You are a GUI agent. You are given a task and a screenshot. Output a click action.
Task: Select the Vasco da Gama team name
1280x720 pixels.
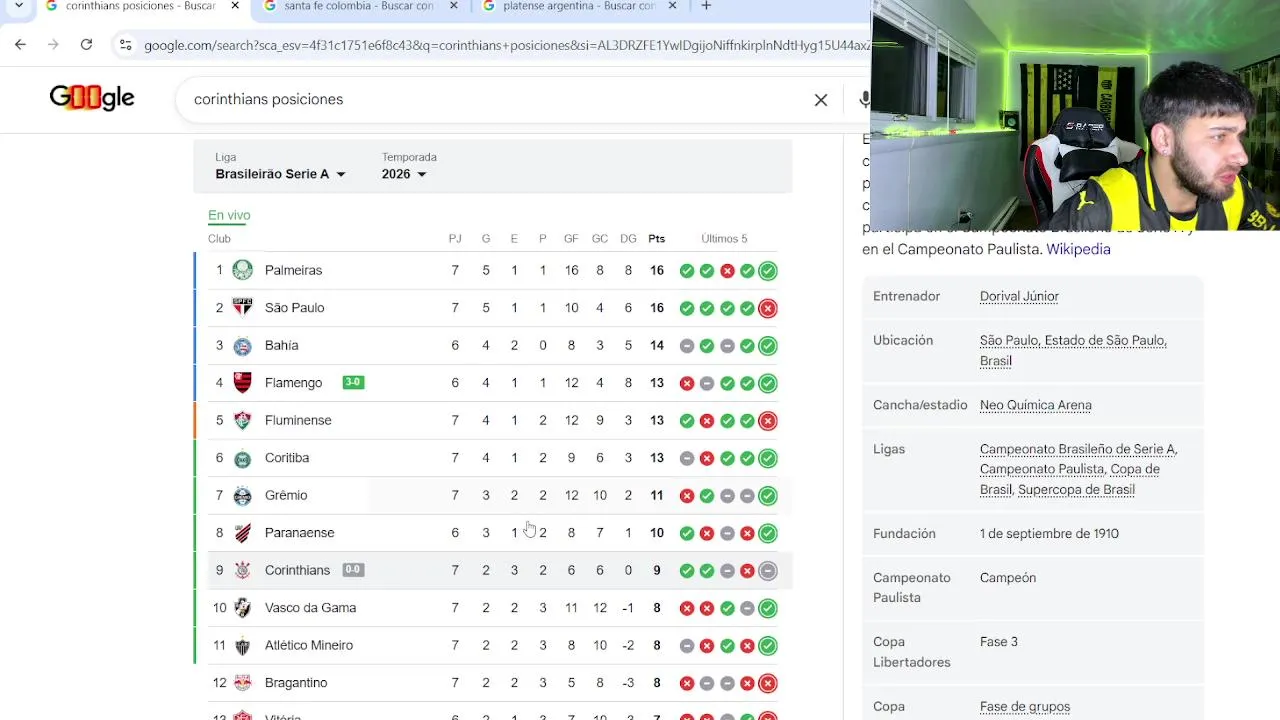click(310, 608)
